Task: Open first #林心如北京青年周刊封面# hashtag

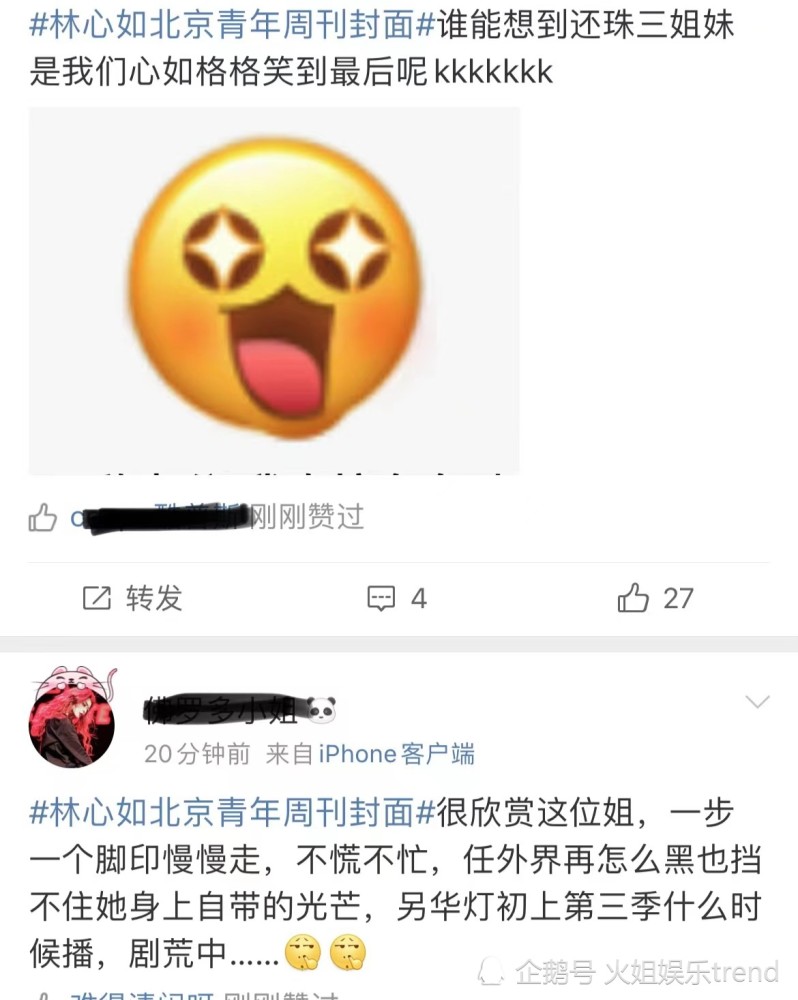Action: 233,26
